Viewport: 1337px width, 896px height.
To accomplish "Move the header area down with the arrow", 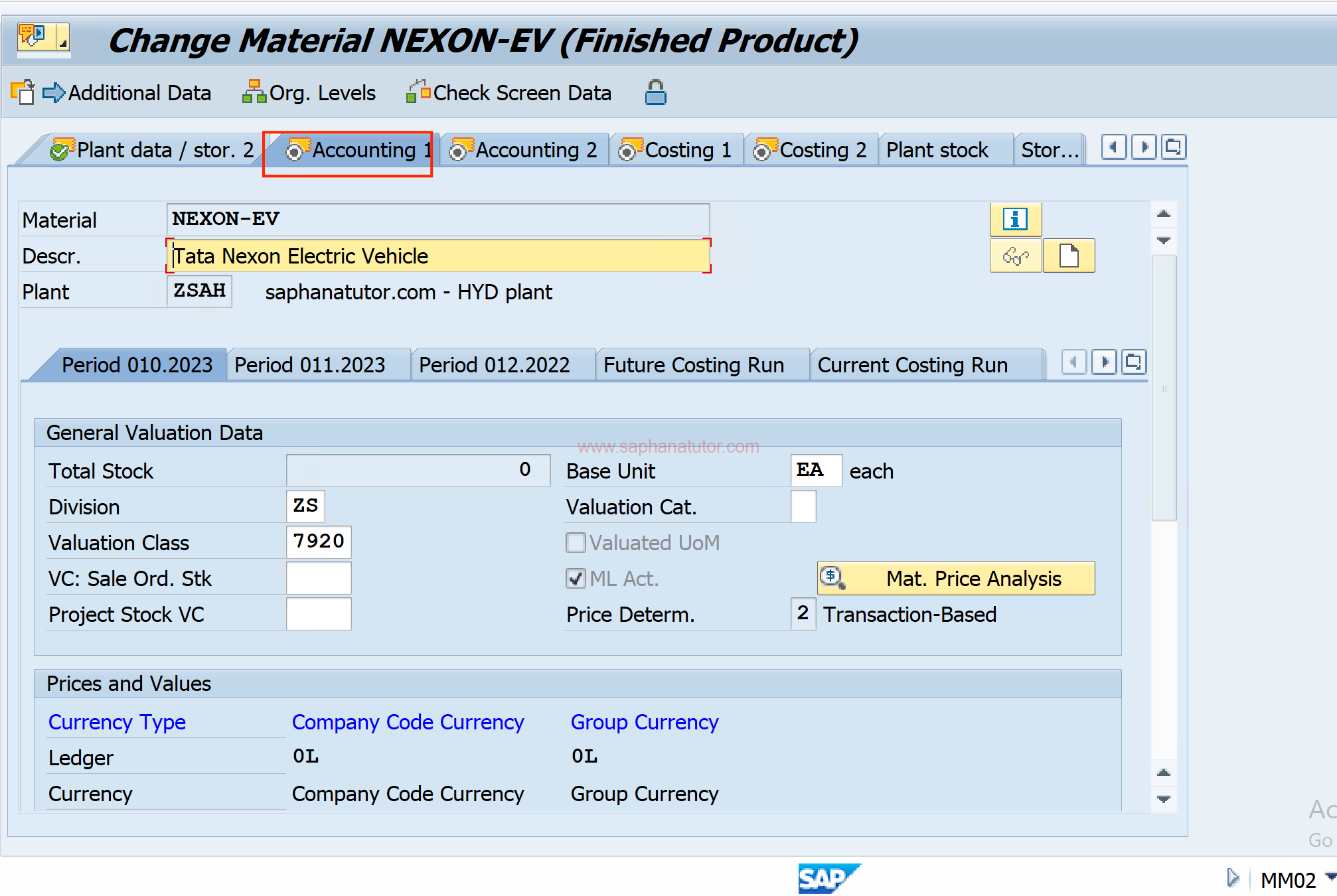I will 1163,240.
